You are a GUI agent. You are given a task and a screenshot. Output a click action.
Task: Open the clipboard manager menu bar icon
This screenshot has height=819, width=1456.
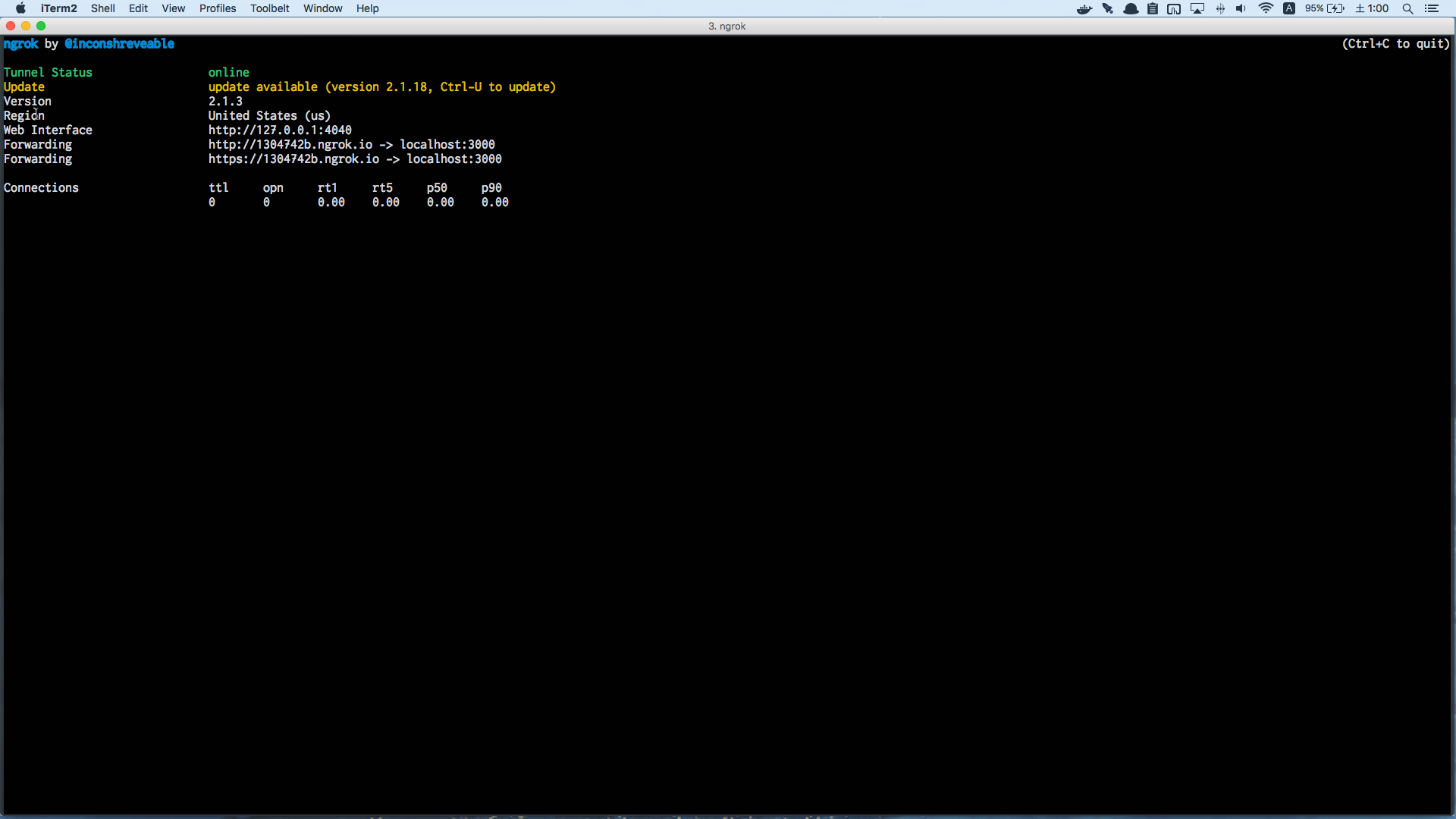[1152, 8]
